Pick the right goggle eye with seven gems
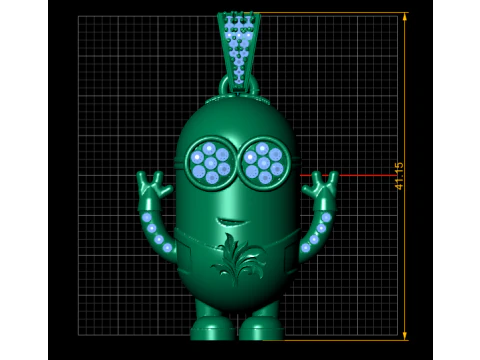Image resolution: width=480 pixels, height=360 pixels. (264, 163)
